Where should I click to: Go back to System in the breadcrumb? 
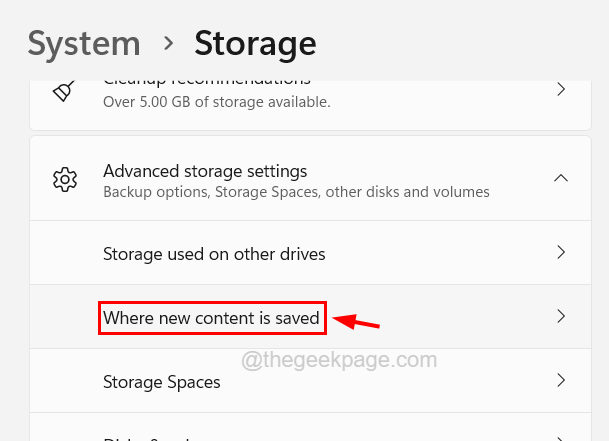coord(84,44)
